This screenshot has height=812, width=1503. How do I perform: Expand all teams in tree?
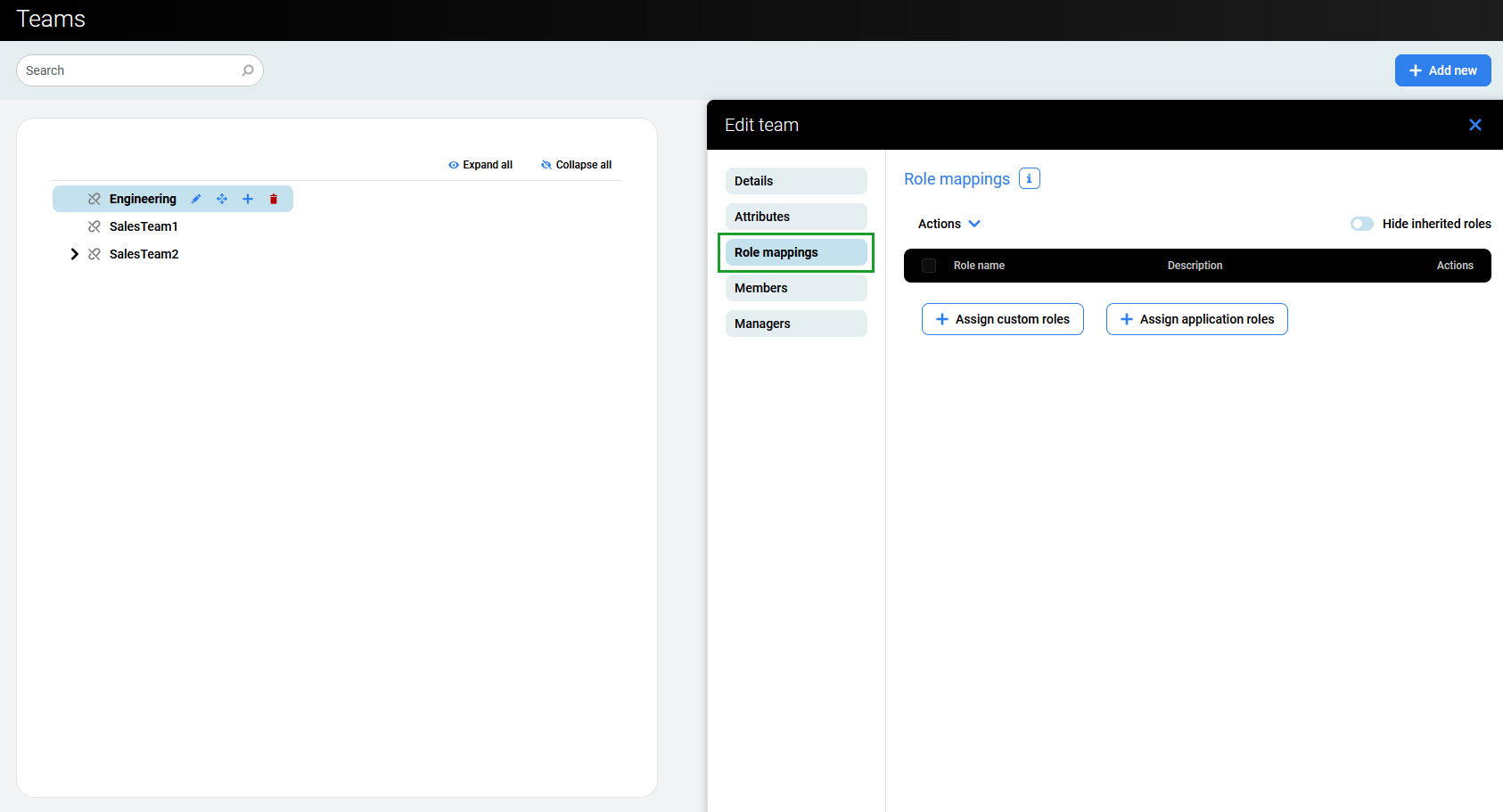click(480, 165)
